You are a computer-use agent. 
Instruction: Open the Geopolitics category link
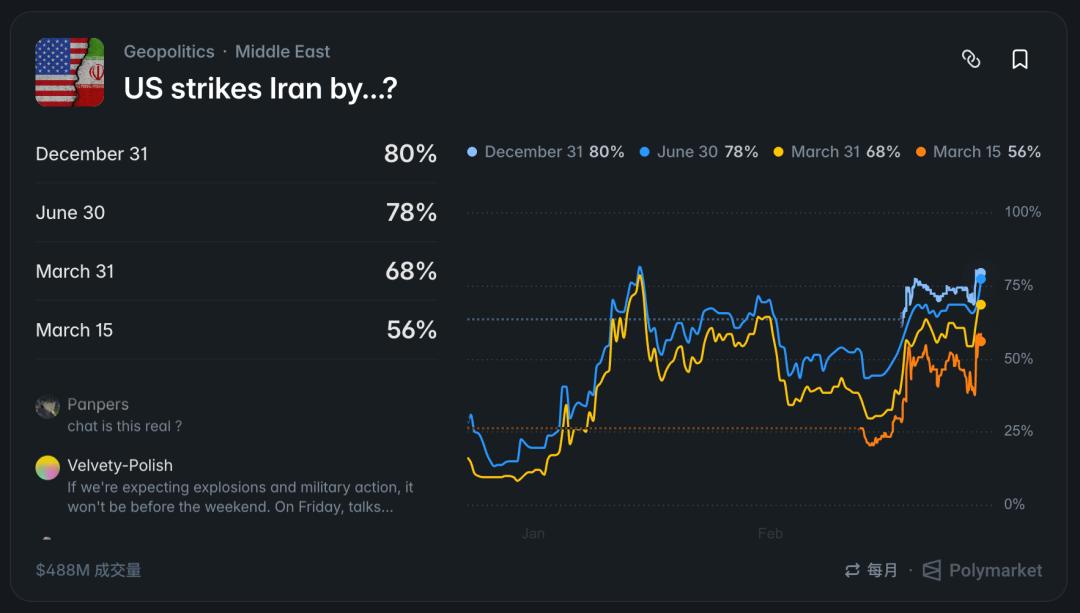169,51
